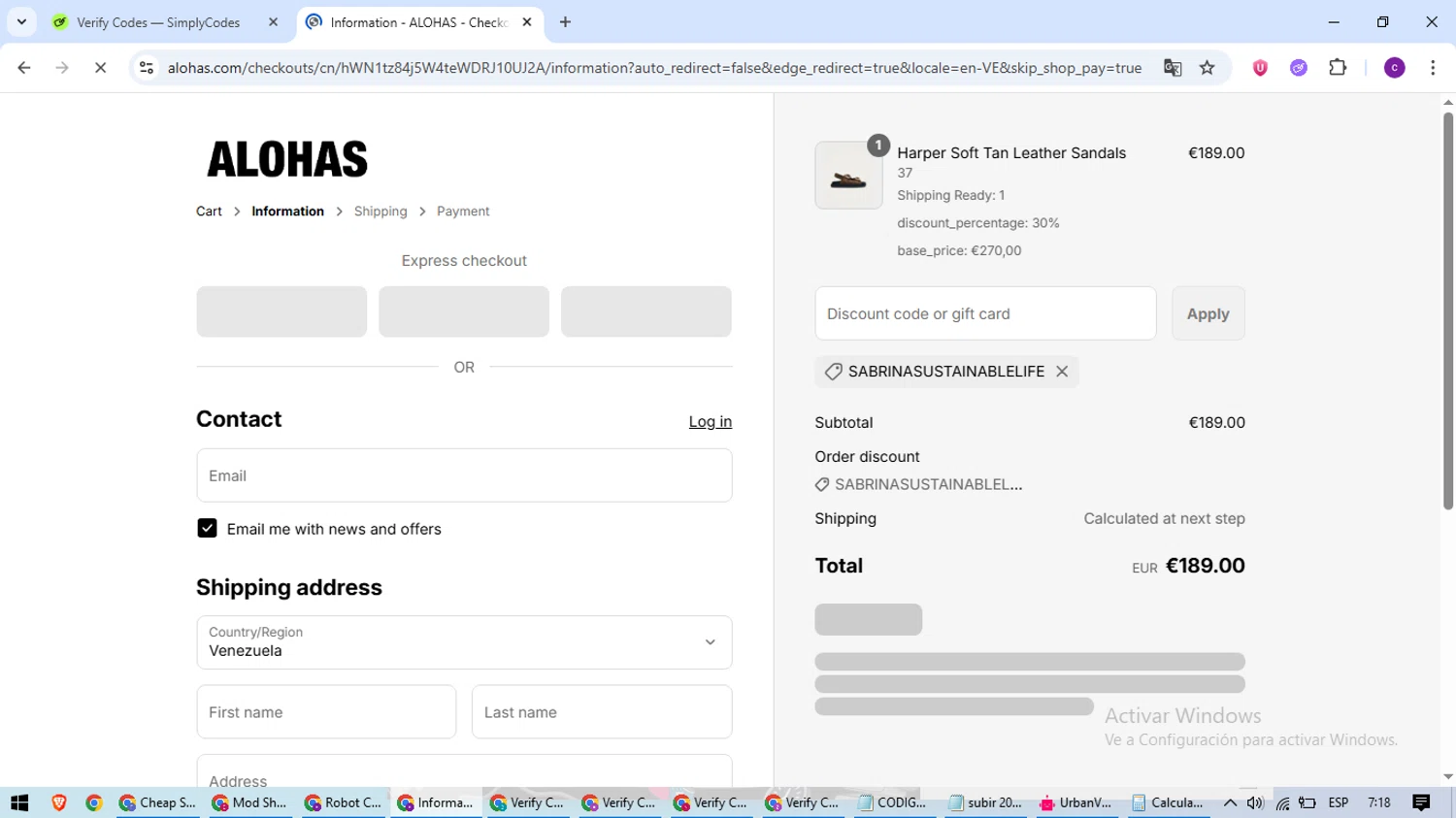
Task: Click the volume speaker tray icon
Action: (1255, 802)
